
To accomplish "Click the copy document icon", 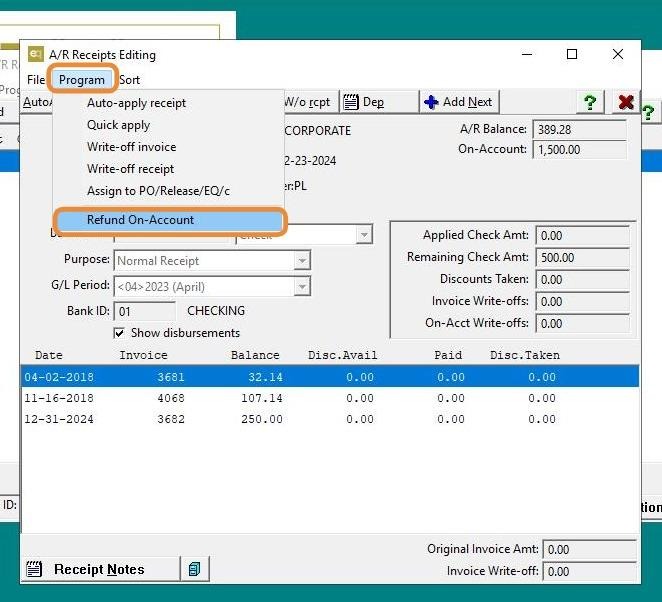I will pyautogui.click(x=195, y=569).
